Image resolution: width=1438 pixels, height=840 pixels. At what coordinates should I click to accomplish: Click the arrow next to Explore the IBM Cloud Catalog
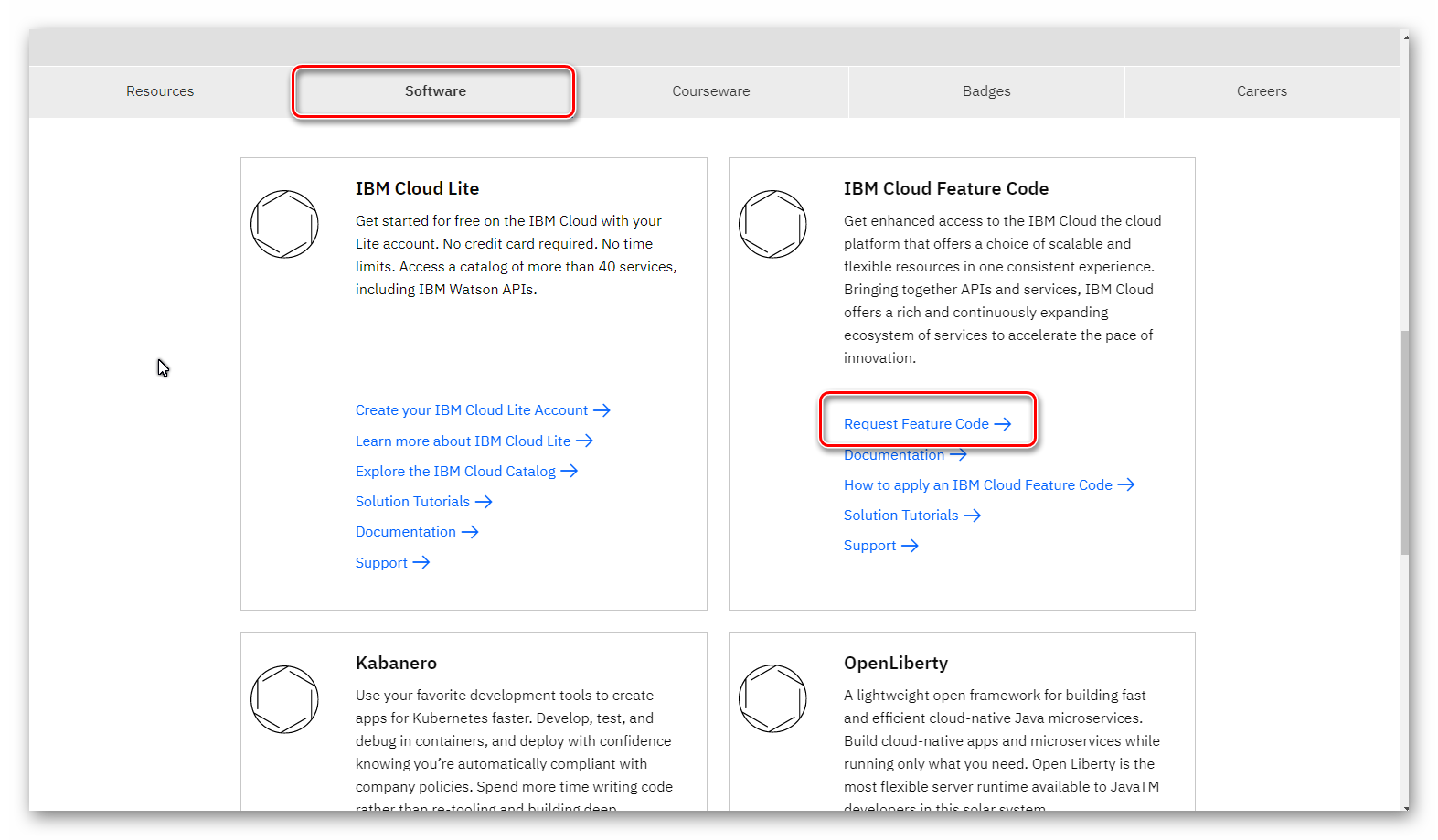point(570,472)
